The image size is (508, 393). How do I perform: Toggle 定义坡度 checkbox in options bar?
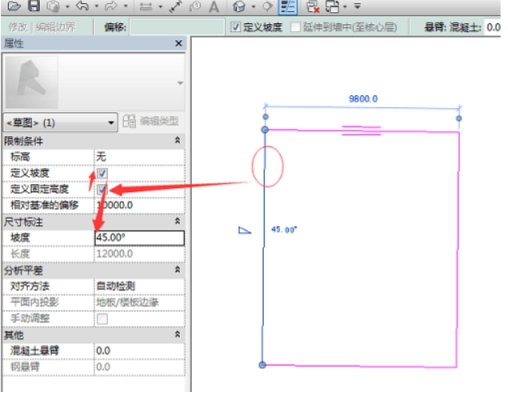coord(235,27)
